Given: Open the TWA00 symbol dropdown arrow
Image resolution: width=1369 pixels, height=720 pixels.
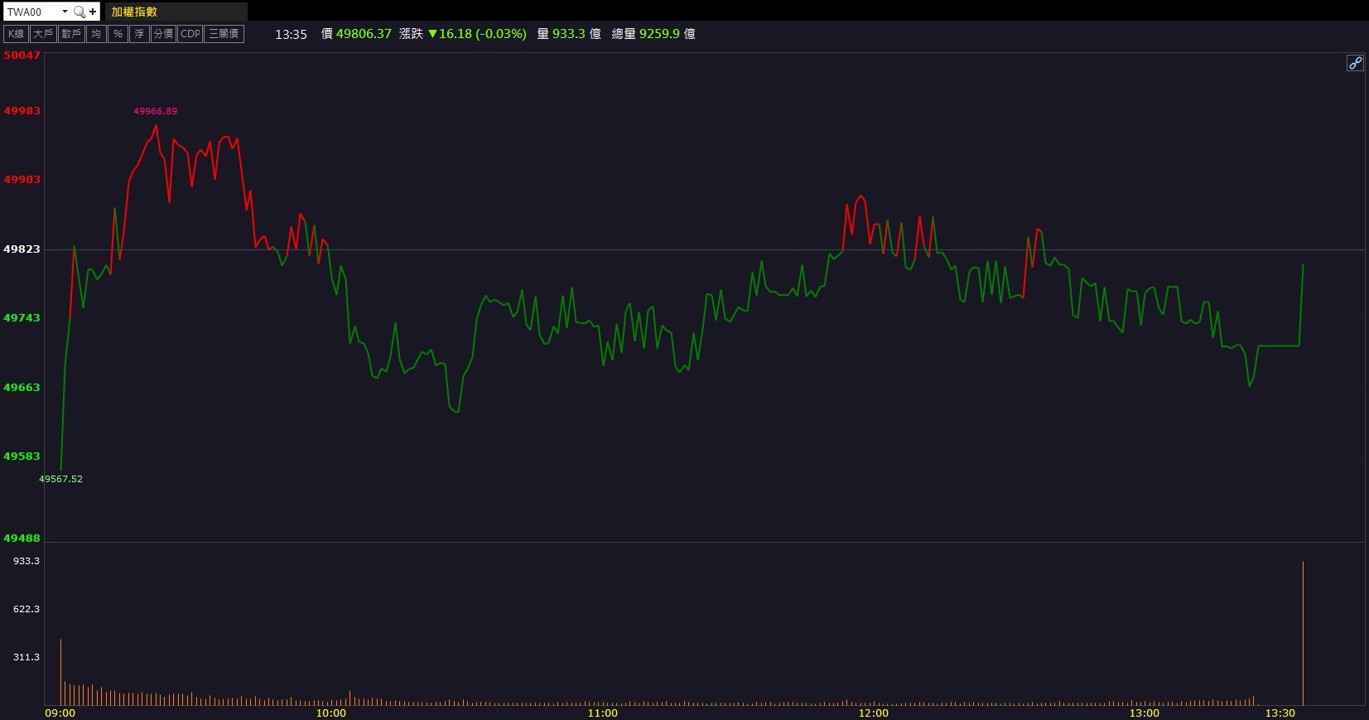Looking at the screenshot, I should click(x=65, y=12).
